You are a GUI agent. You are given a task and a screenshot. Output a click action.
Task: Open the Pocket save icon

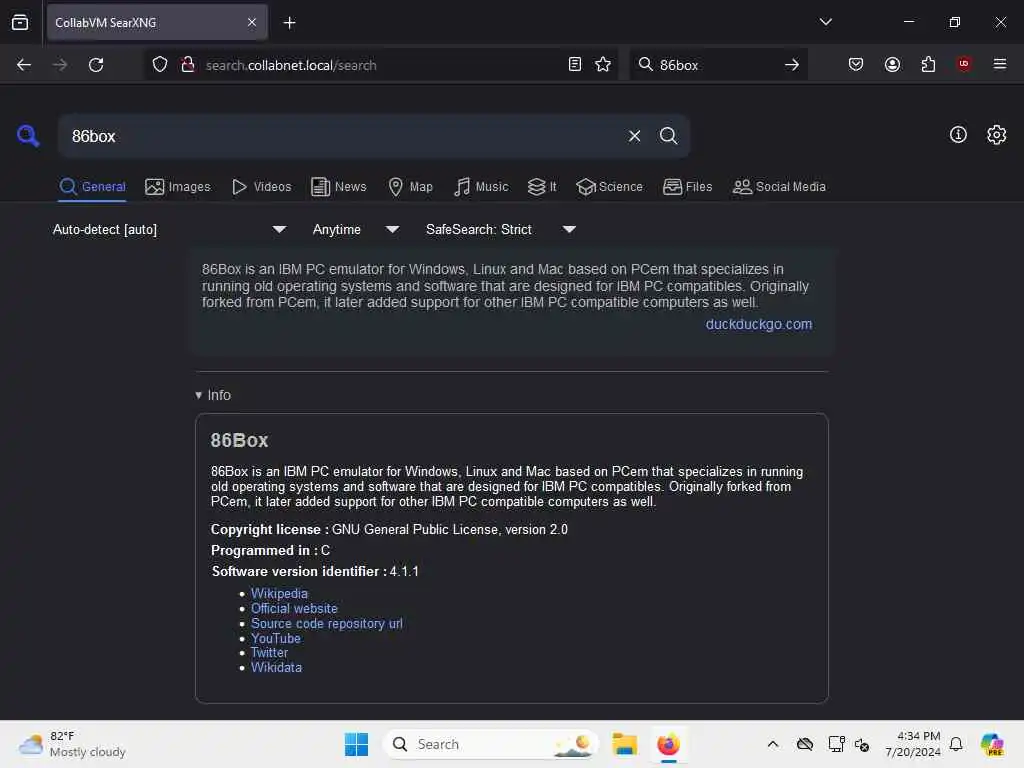tap(856, 64)
